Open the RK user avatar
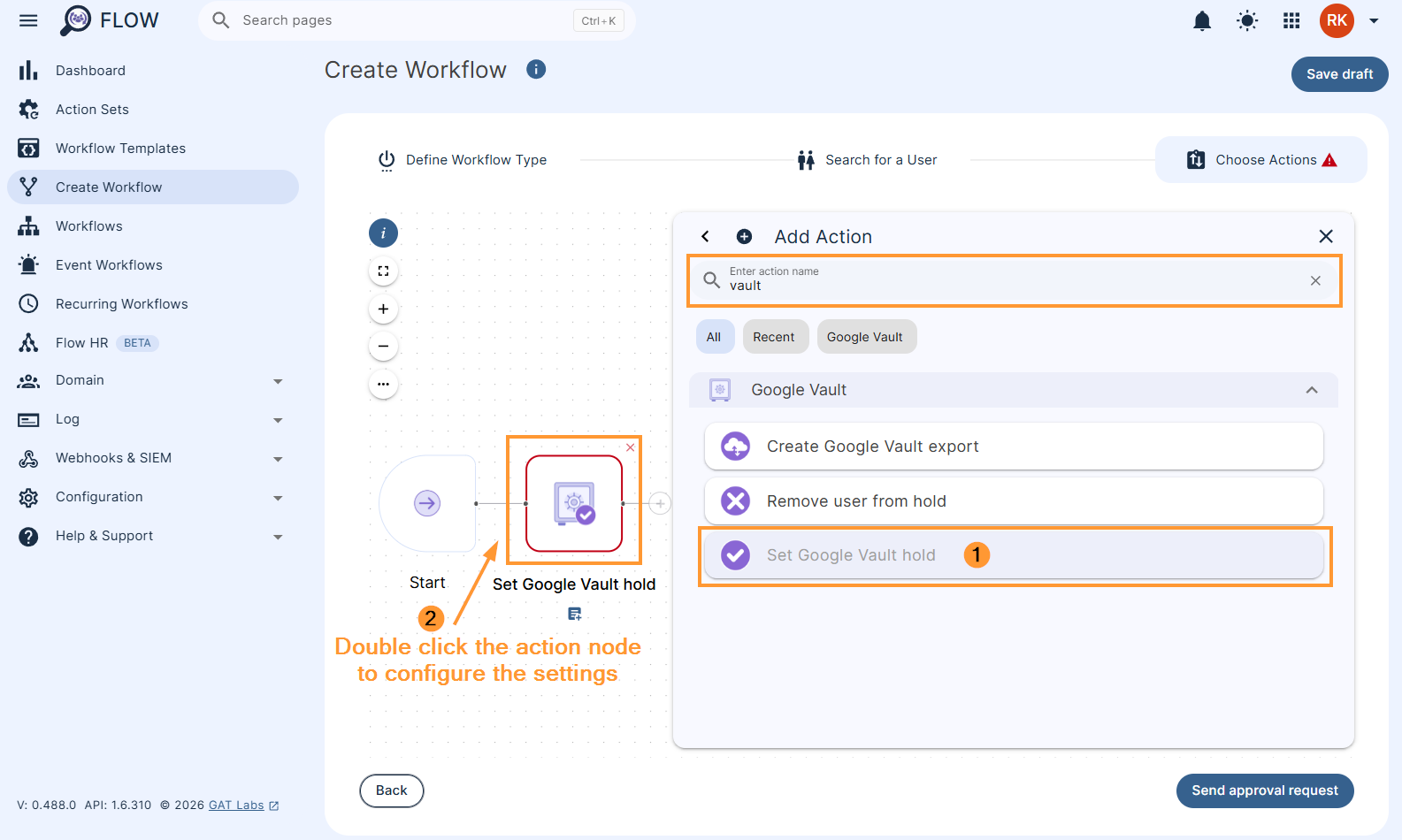This screenshot has width=1402, height=840. (x=1337, y=20)
